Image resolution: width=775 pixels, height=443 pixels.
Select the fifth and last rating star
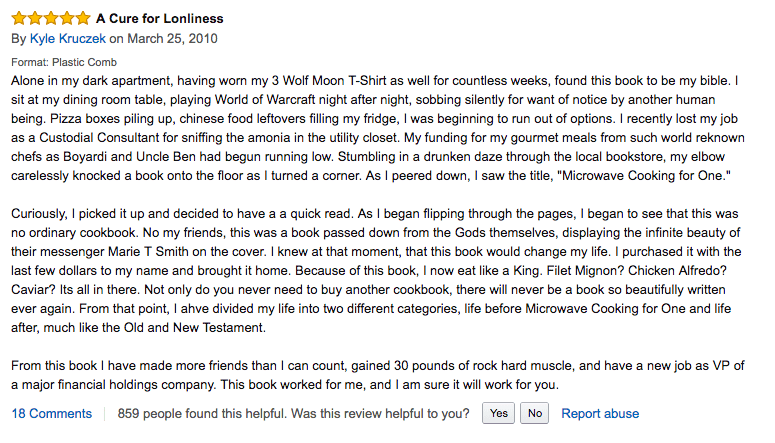83,18
